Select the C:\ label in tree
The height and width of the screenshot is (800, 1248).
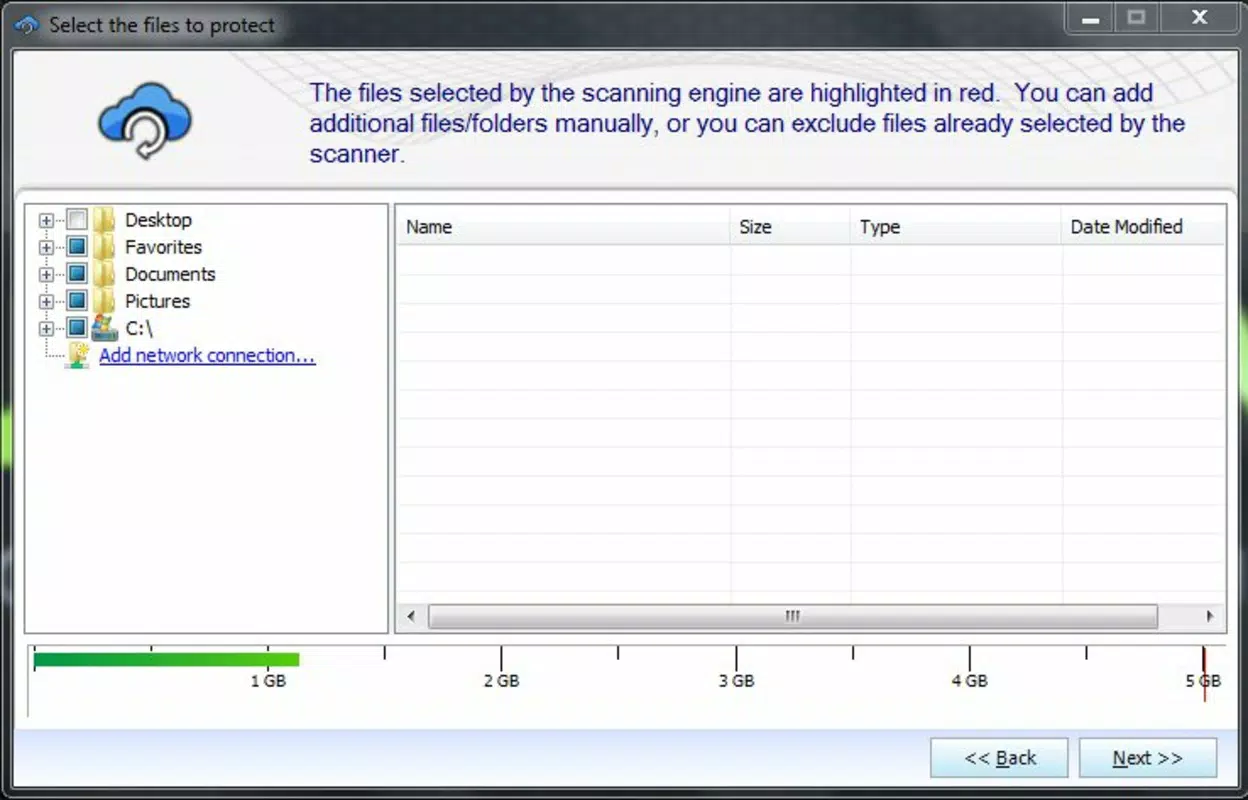139,328
